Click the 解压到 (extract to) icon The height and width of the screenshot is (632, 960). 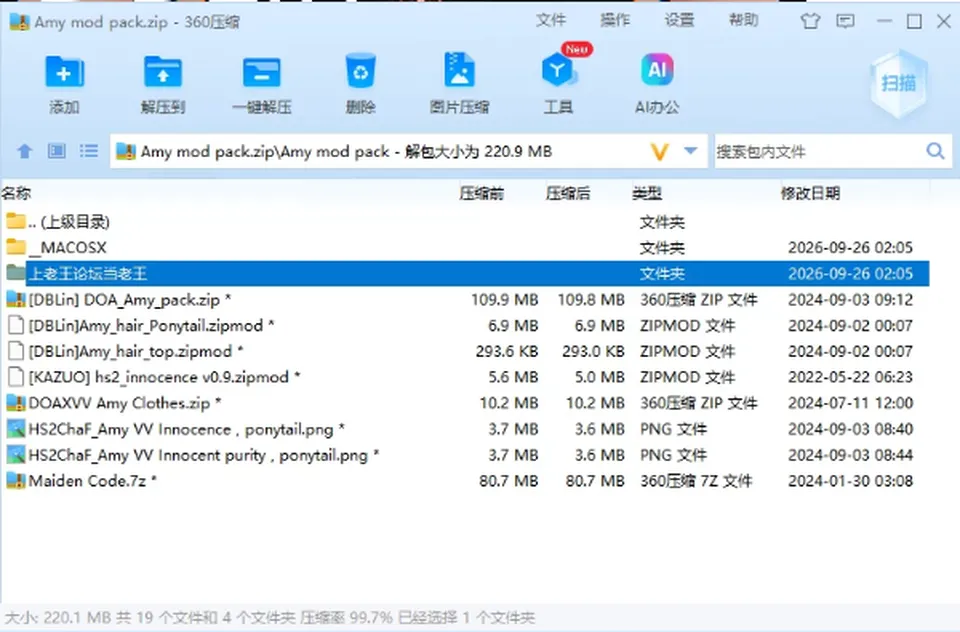(x=163, y=72)
